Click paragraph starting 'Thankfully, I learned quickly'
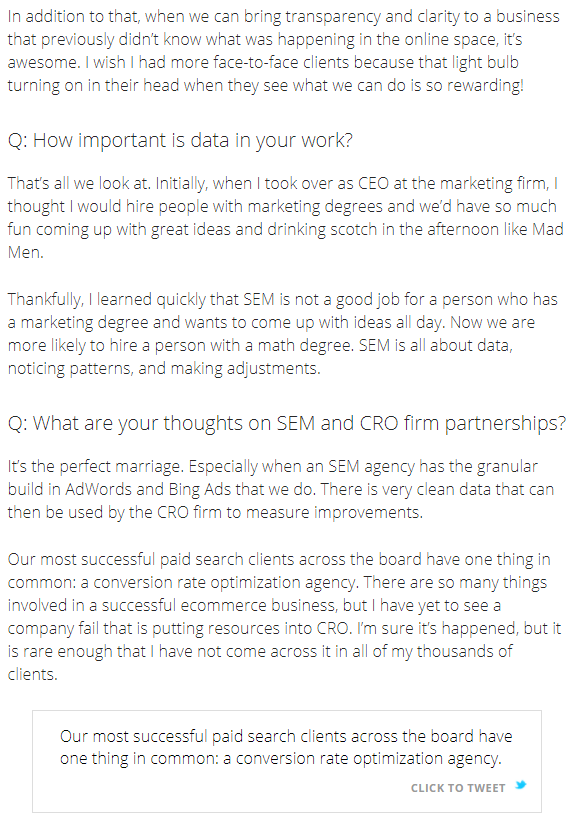The width and height of the screenshot is (570, 826). pyautogui.click(x=282, y=333)
